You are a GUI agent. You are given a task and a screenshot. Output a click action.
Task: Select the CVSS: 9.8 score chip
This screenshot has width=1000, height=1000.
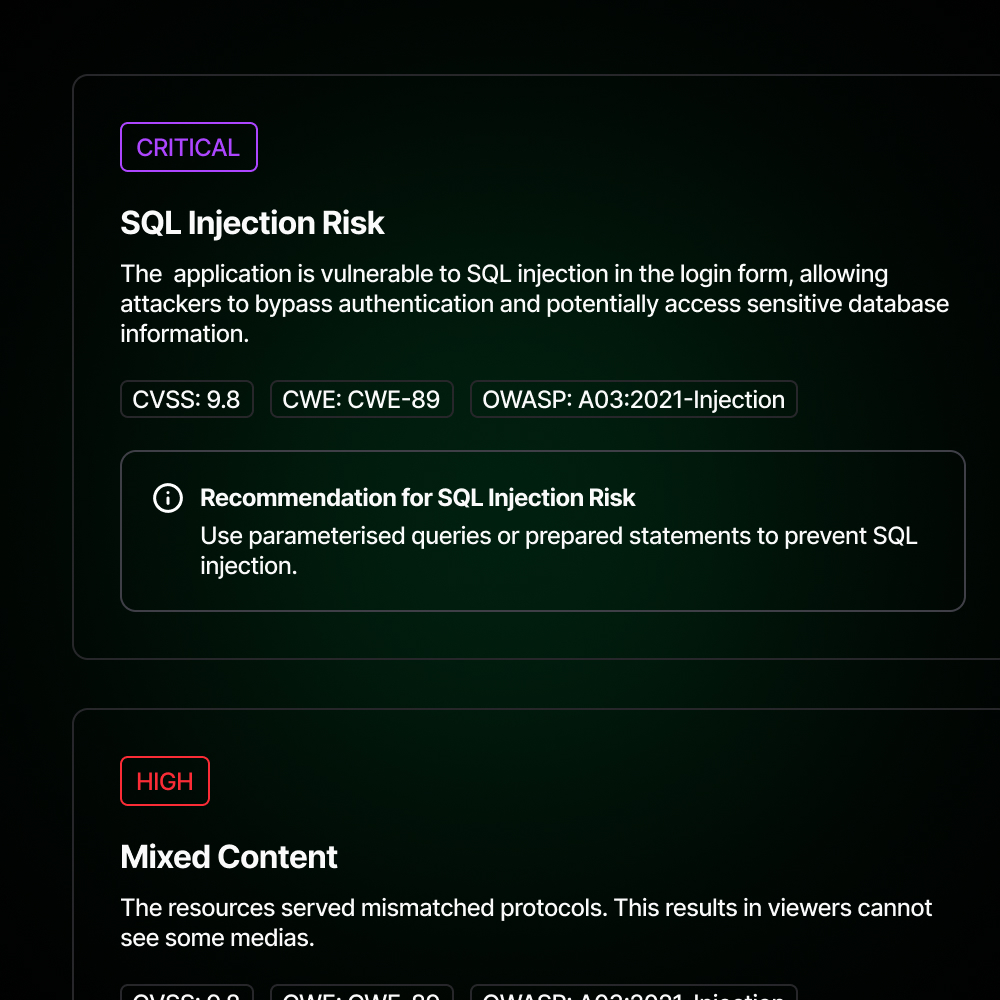coord(186,399)
